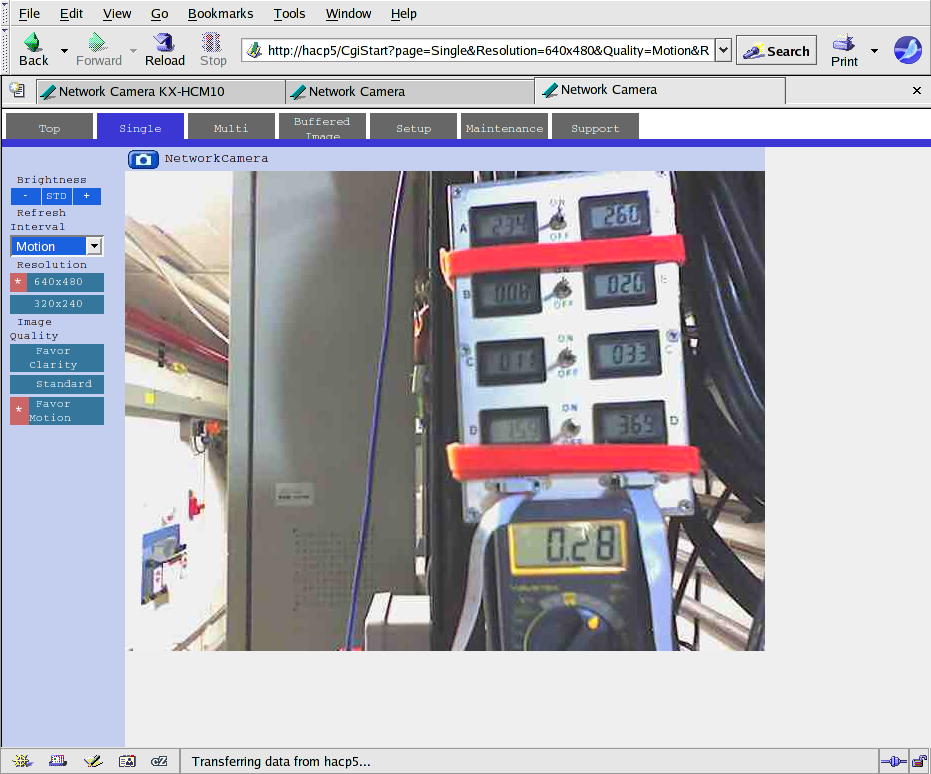Click the camera snapshot icon
The image size is (931, 774).
(x=143, y=159)
